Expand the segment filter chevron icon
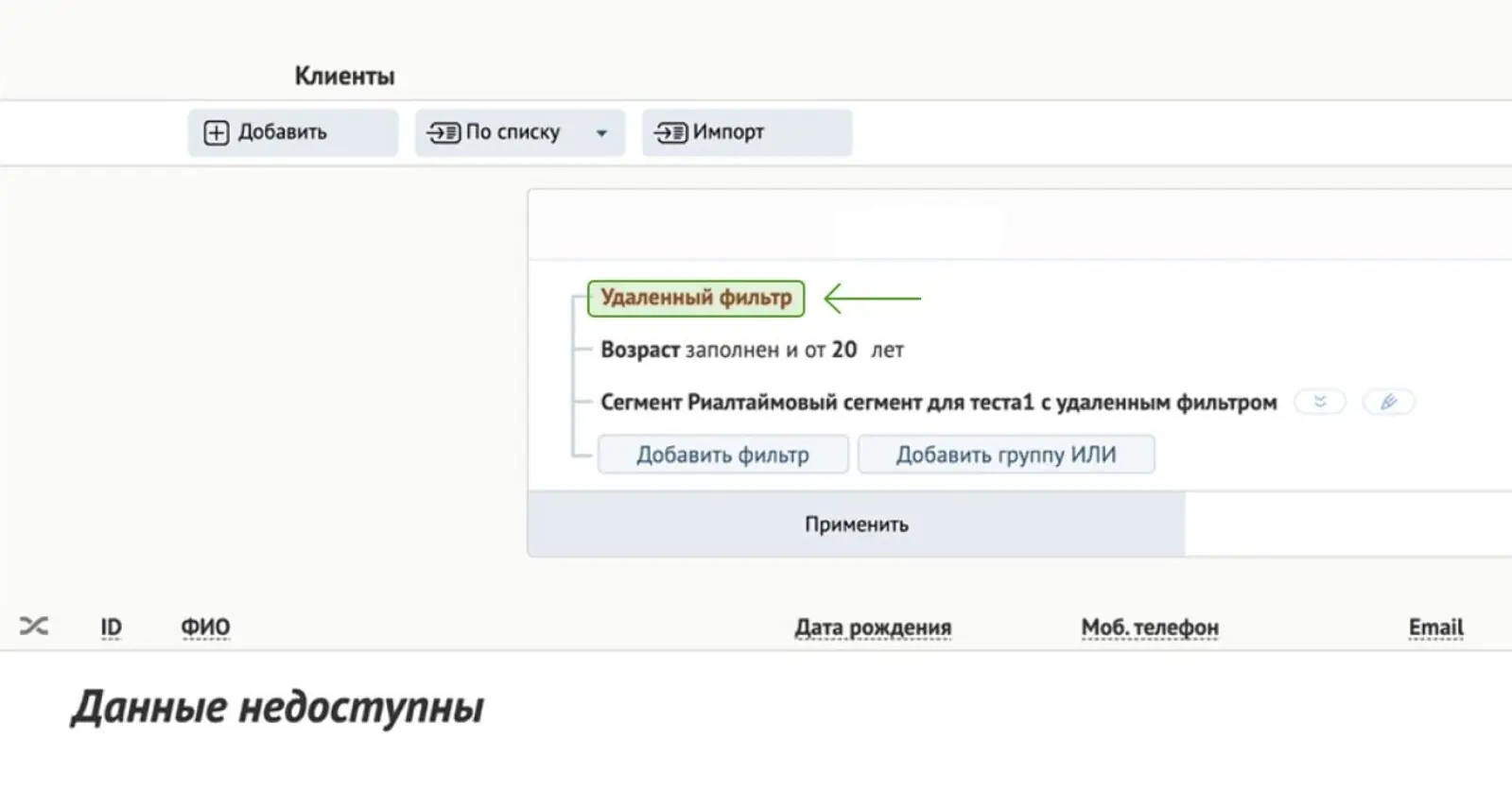Viewport: 1512px width, 792px height. [1320, 402]
